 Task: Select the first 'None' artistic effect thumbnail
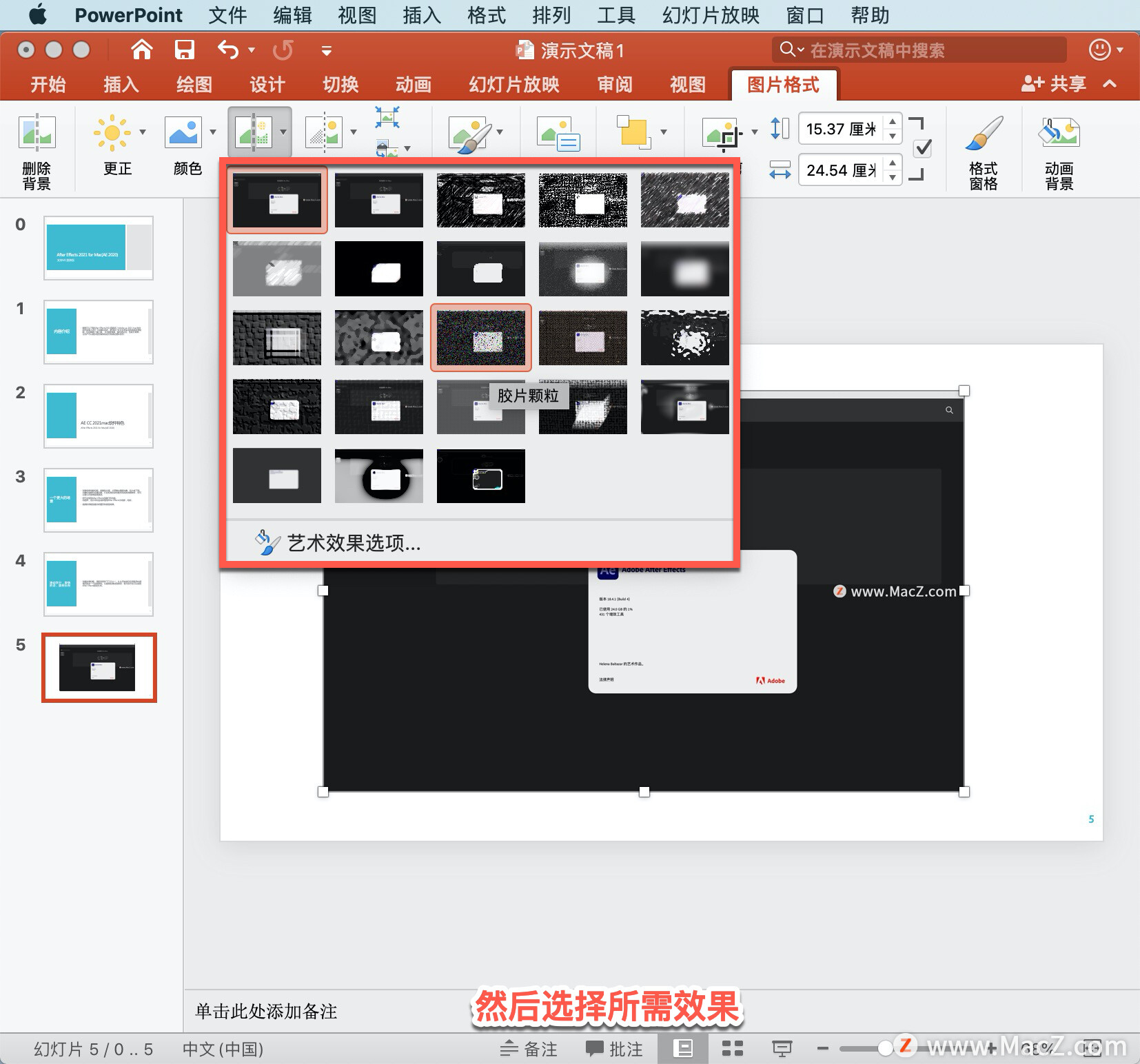tap(277, 200)
